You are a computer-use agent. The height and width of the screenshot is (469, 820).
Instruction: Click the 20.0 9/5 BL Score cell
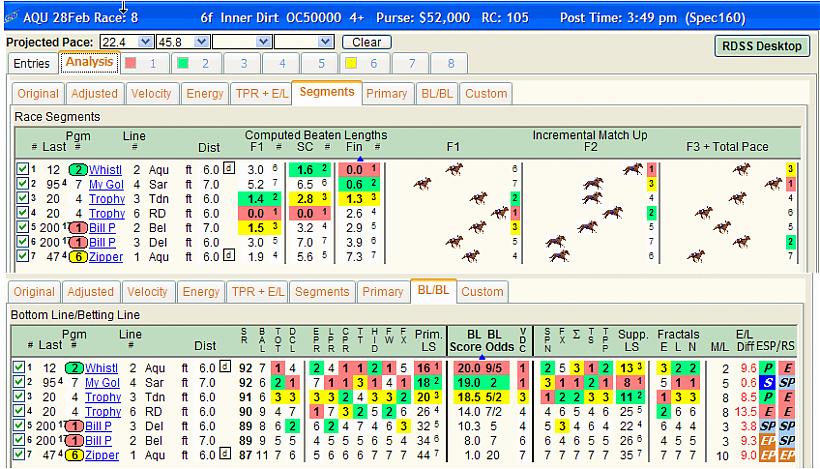point(480,368)
